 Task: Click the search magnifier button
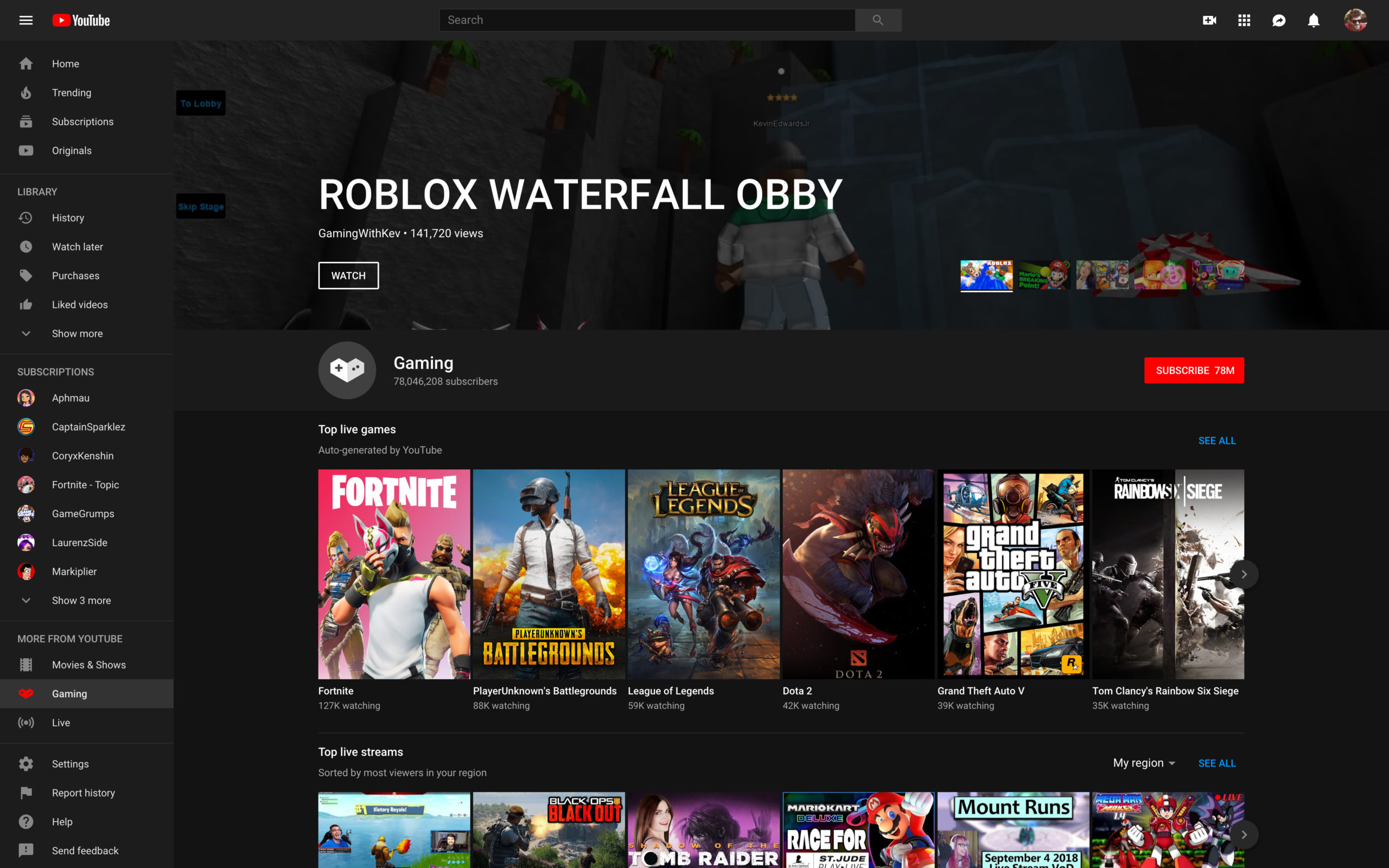click(877, 20)
